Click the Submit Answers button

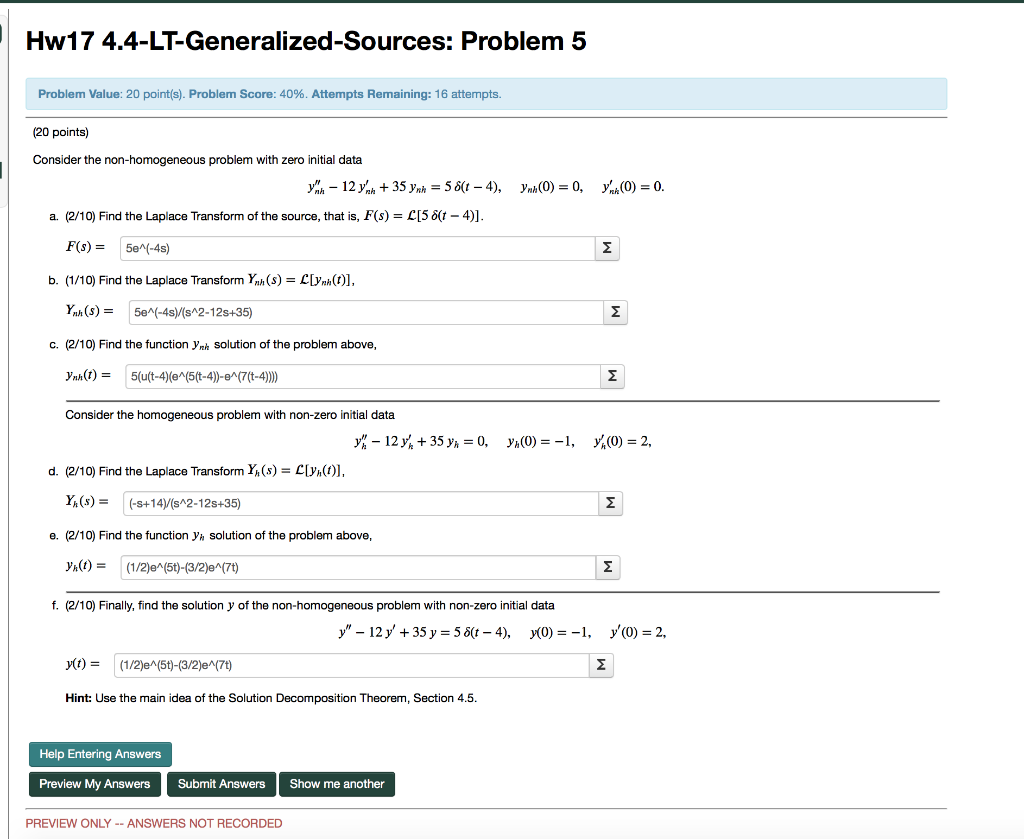(x=221, y=784)
